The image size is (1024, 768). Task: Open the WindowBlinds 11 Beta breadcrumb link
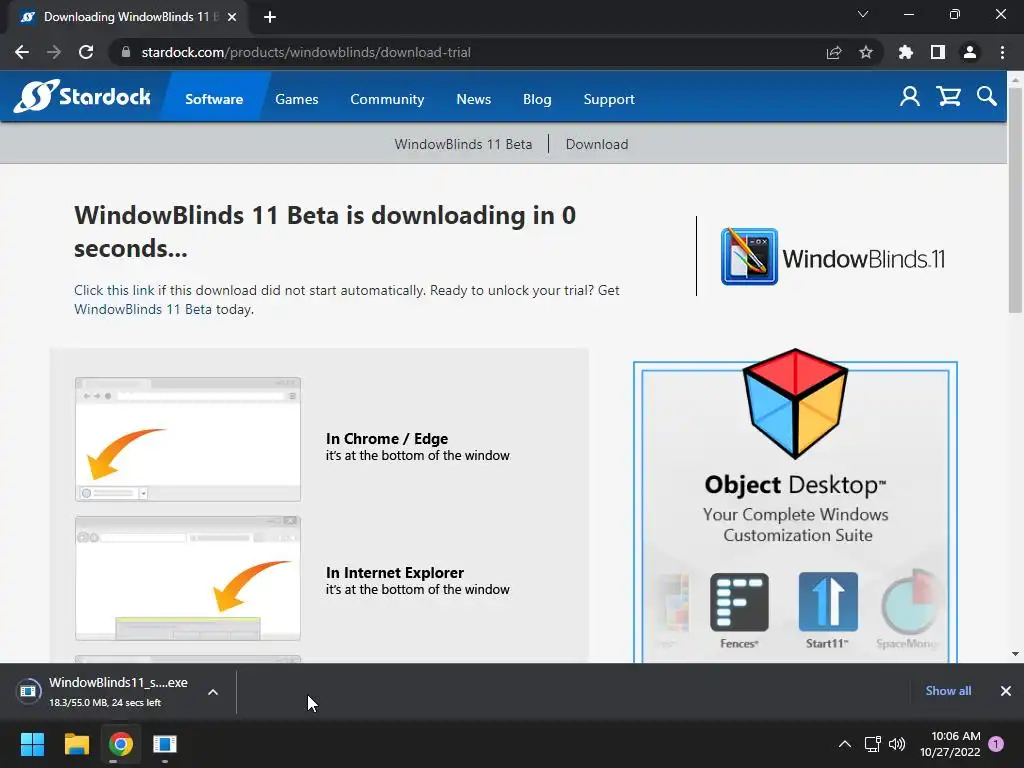point(463,144)
